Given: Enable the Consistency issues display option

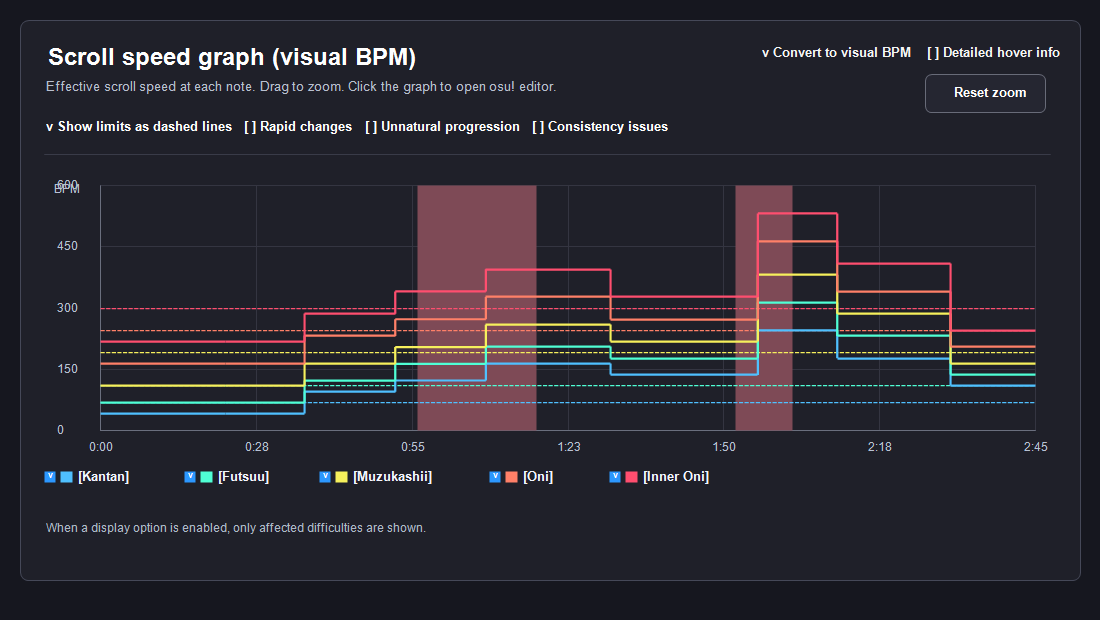Looking at the screenshot, I should 600,127.
